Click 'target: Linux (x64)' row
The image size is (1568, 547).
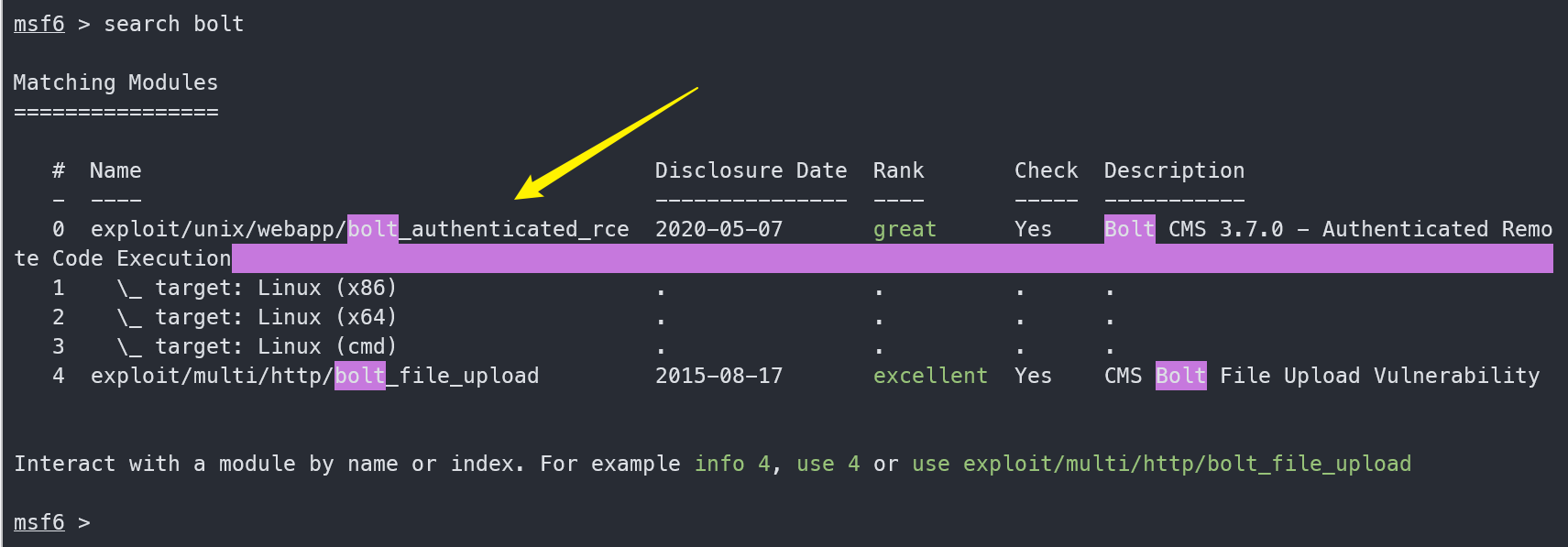tap(257, 317)
